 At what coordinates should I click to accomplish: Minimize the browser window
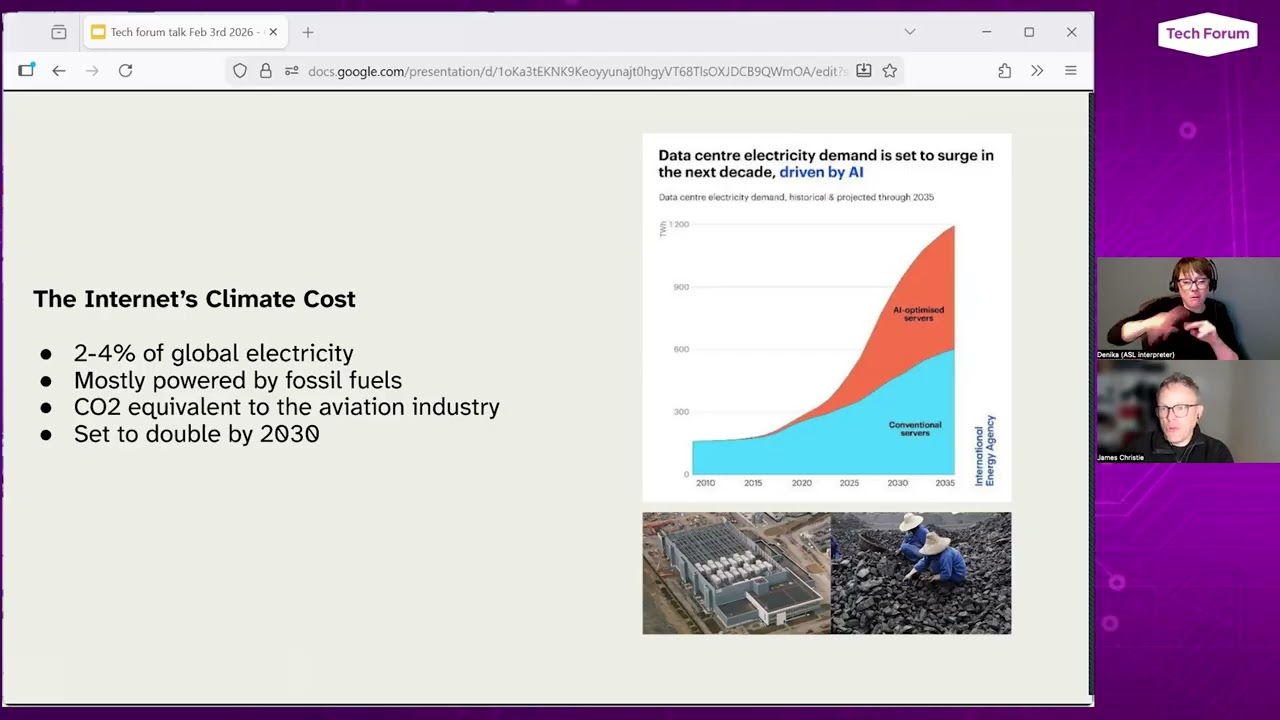pos(986,32)
